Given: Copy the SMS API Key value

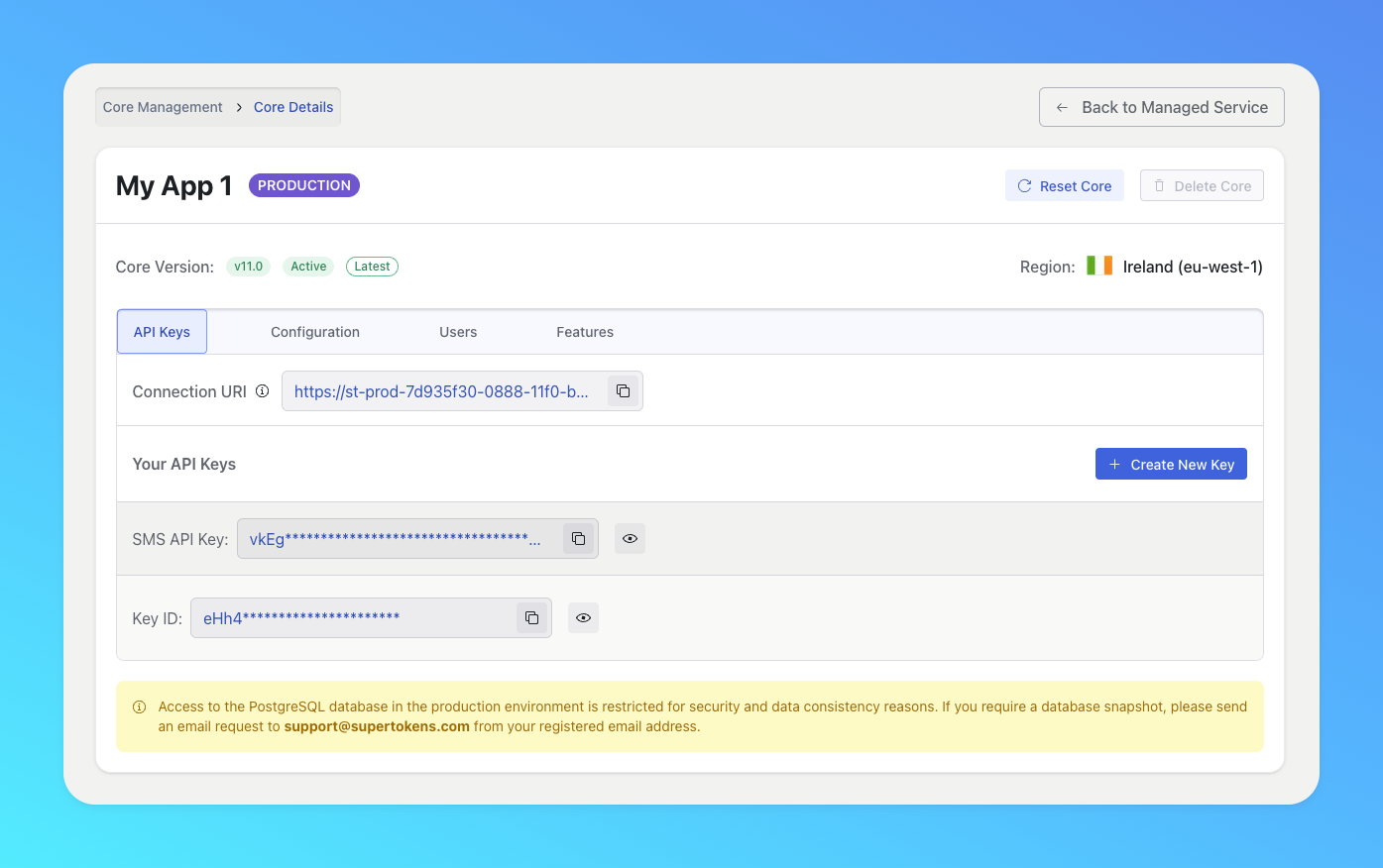Looking at the screenshot, I should click(x=578, y=539).
